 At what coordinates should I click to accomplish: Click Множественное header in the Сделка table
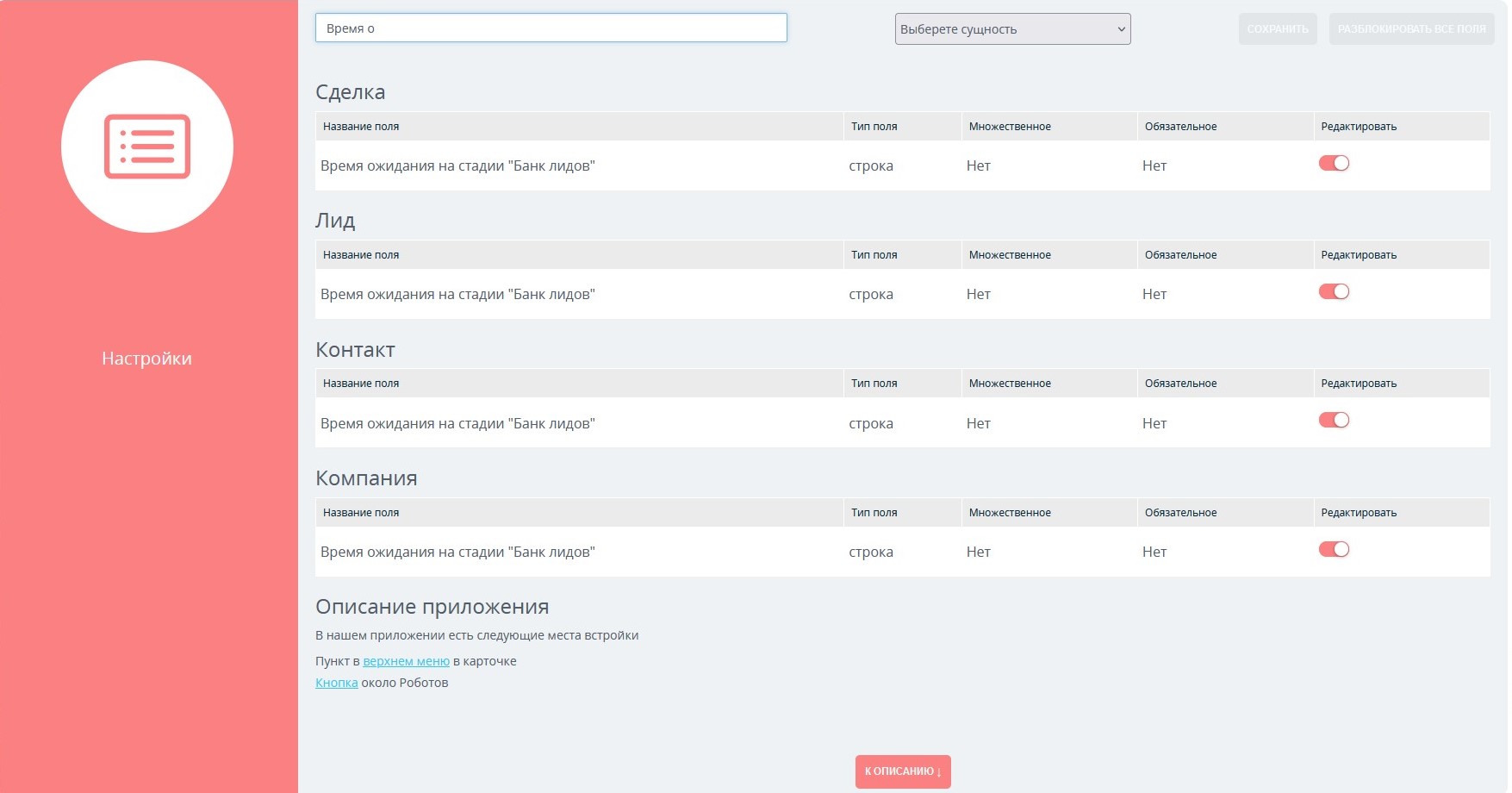pos(1010,127)
